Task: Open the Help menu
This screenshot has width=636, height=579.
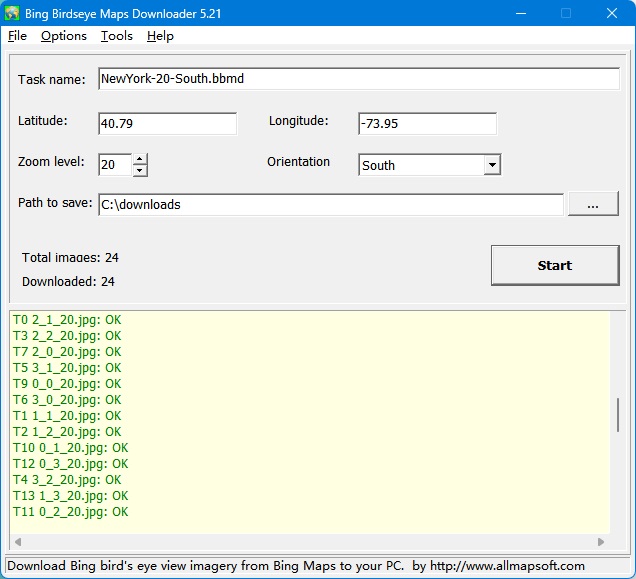Action: coord(160,36)
